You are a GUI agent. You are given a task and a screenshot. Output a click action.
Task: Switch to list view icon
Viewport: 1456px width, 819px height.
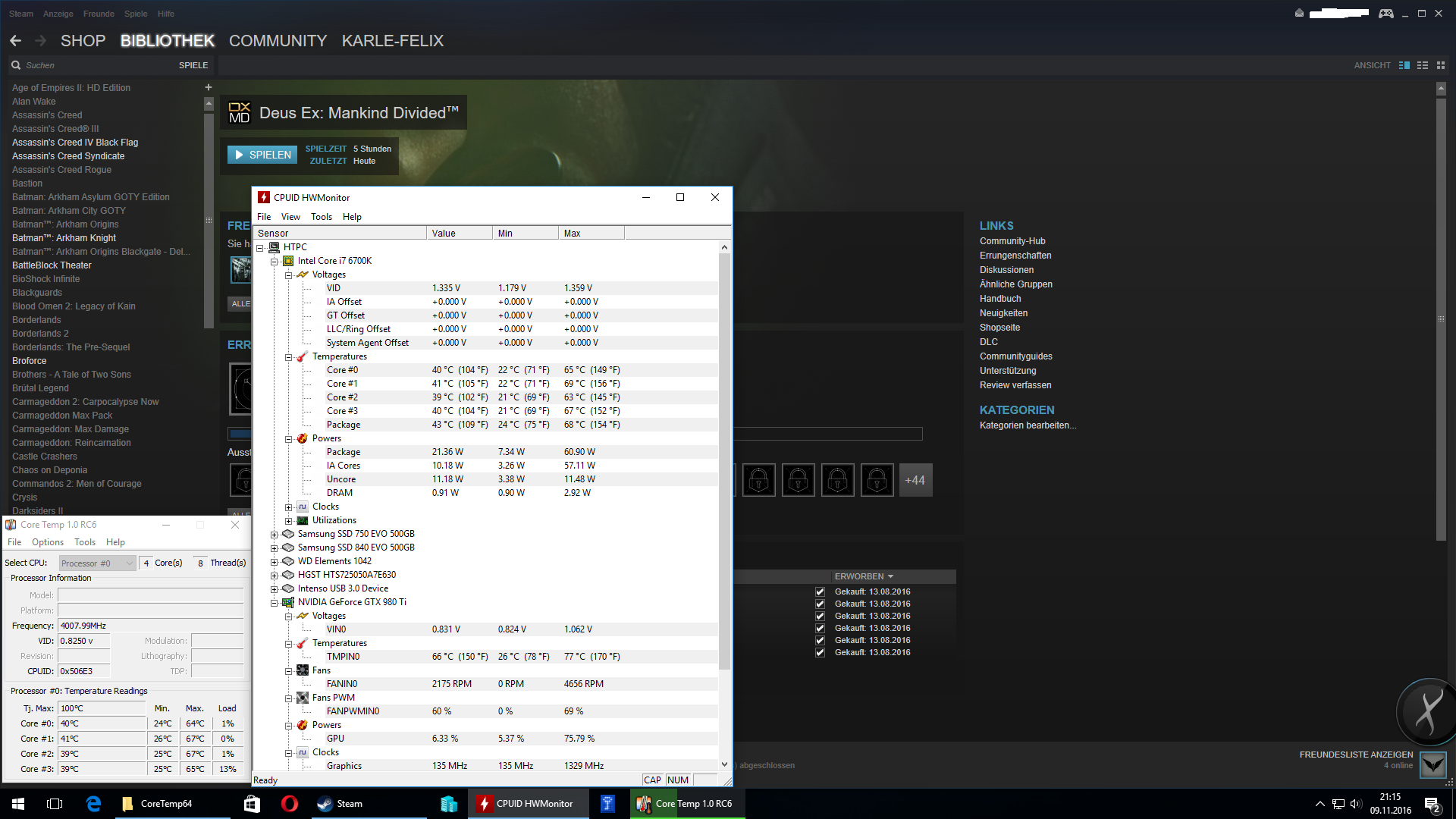tap(1423, 65)
